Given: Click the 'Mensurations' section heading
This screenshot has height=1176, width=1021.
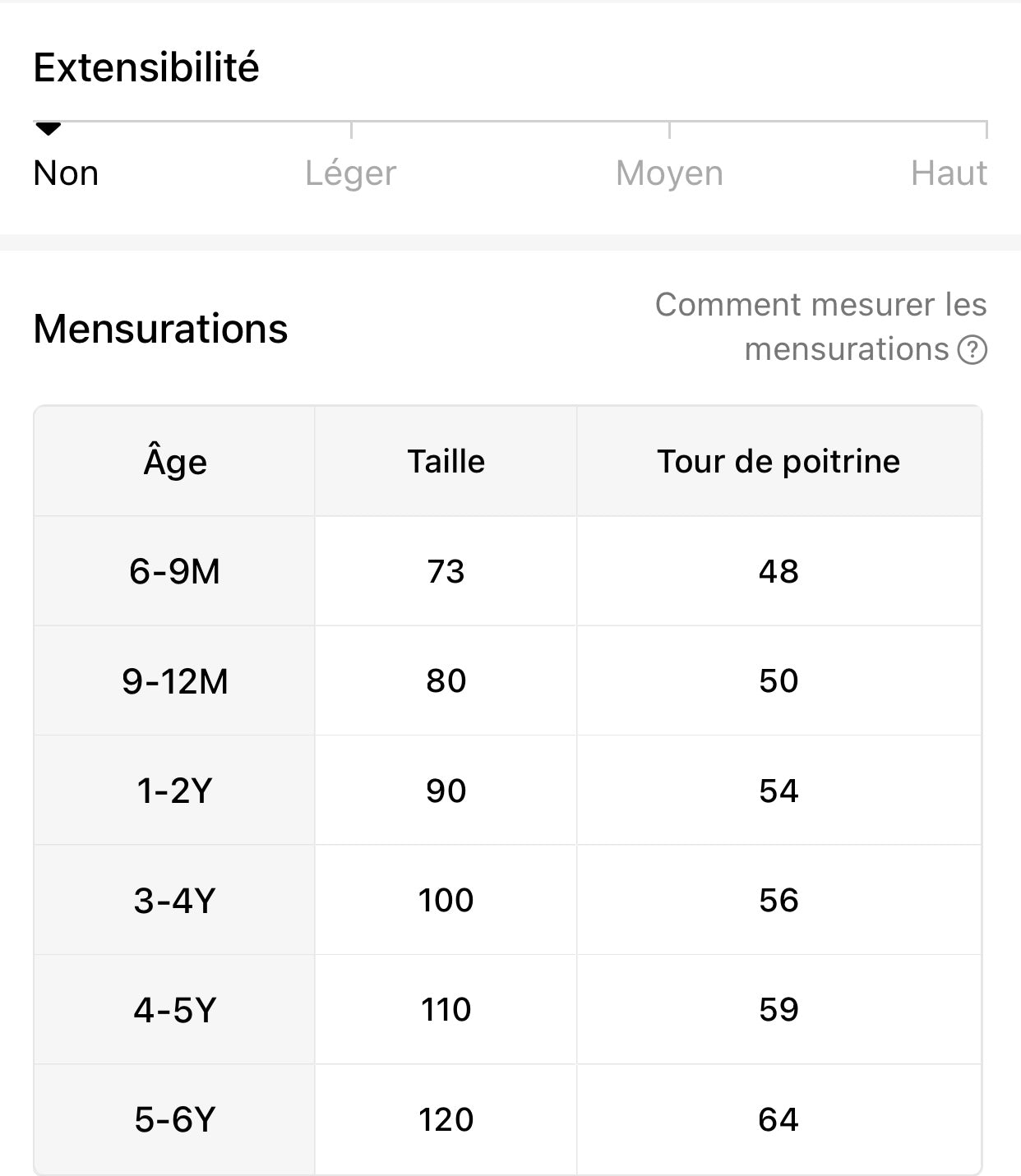Looking at the screenshot, I should pos(160,329).
